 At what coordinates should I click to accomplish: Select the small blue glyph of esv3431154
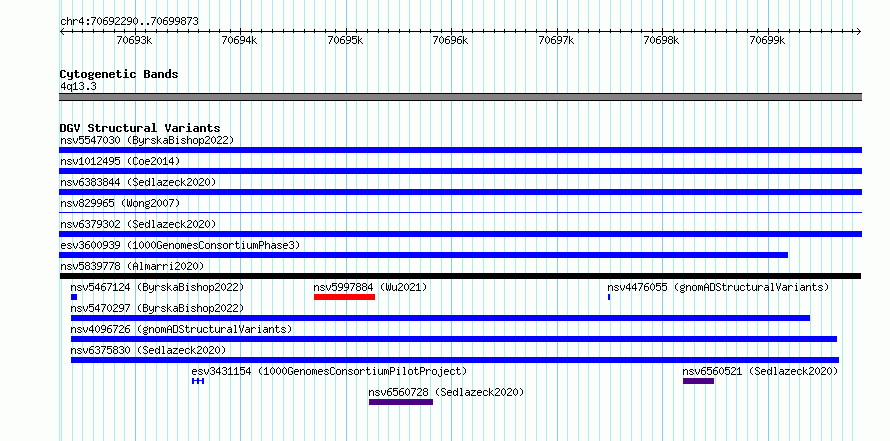coord(198,381)
